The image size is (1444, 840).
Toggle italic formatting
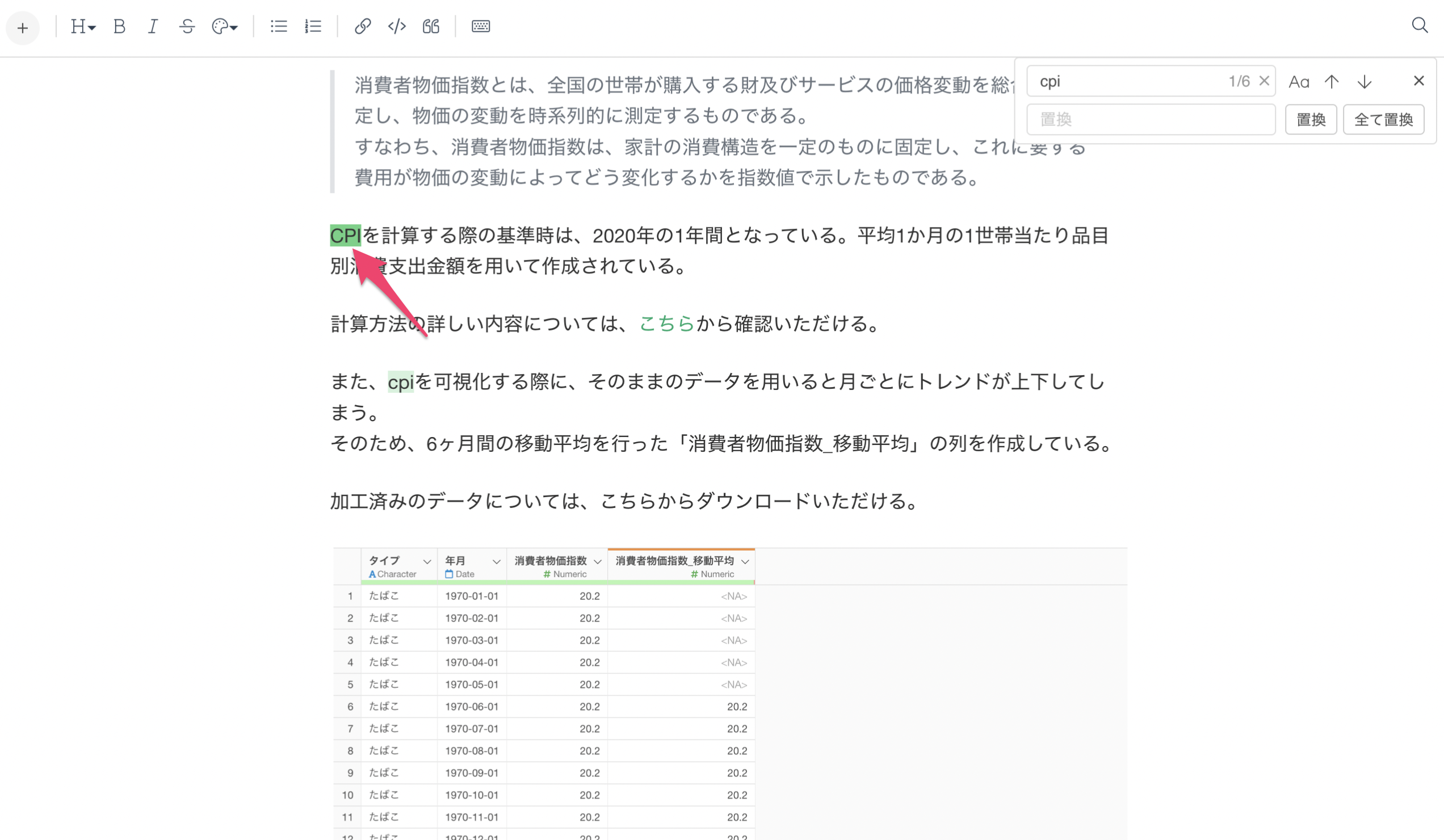153,26
